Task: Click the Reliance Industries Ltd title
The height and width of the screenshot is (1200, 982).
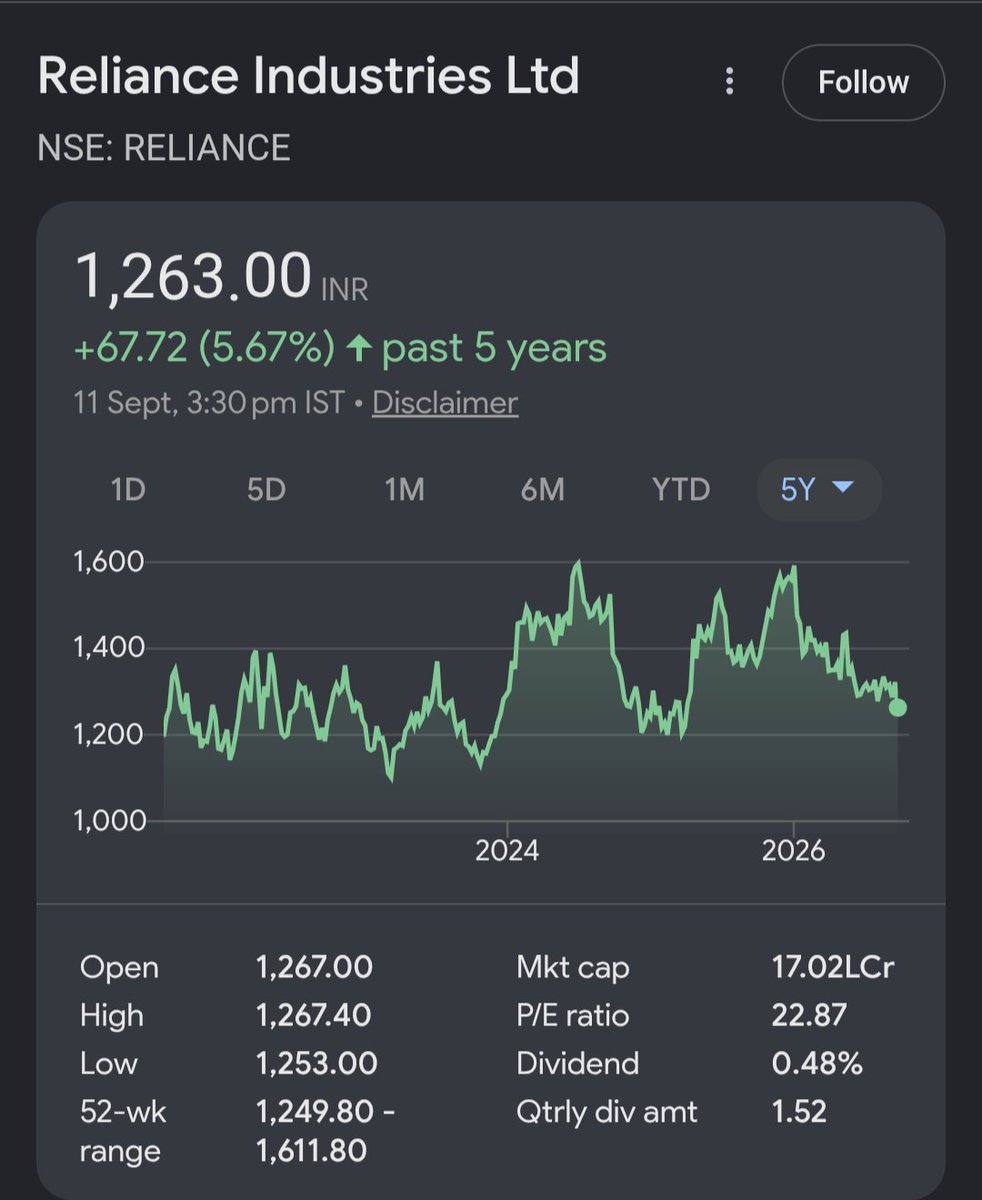Action: tap(308, 77)
